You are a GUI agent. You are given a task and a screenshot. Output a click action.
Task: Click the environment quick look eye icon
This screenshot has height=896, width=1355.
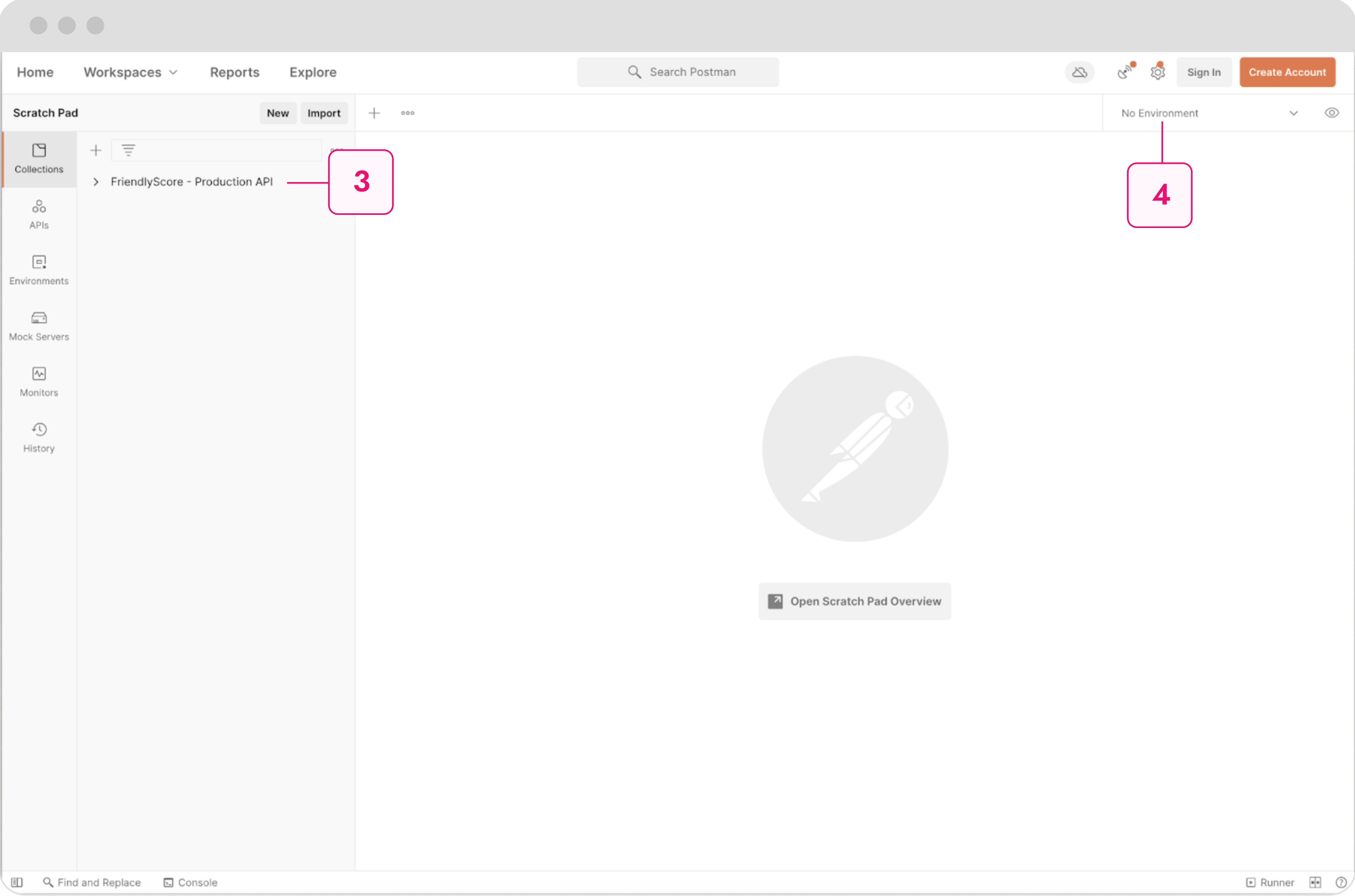click(x=1332, y=113)
